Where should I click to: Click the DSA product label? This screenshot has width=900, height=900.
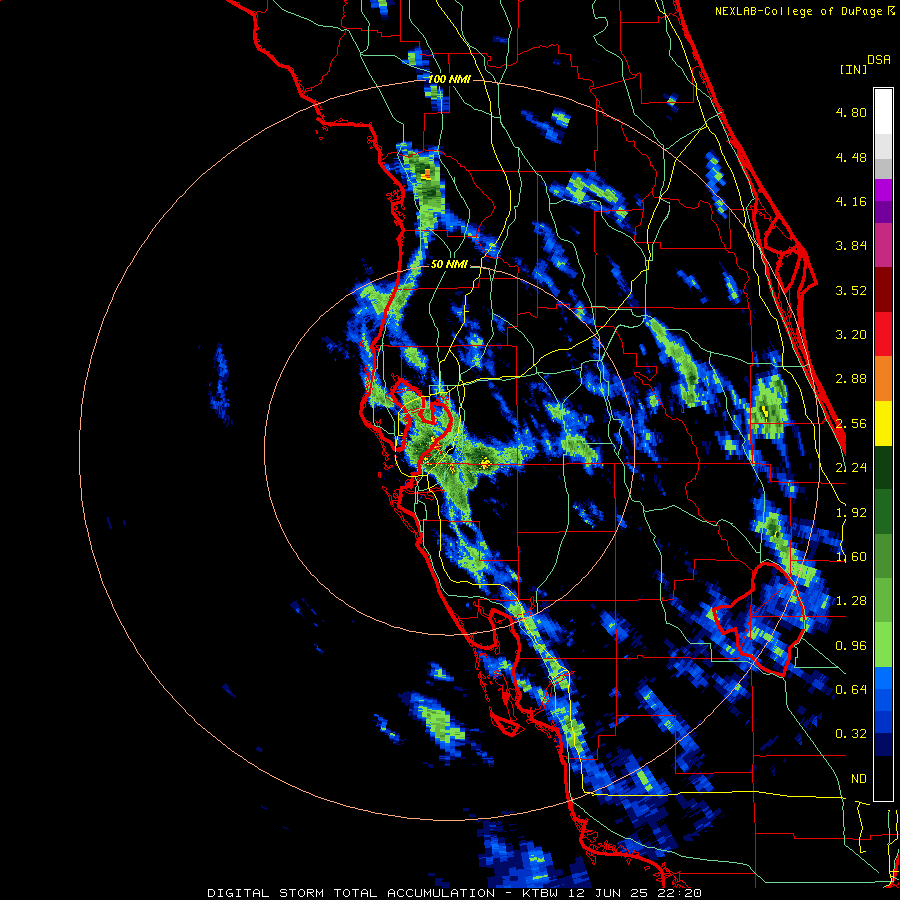coord(879,60)
